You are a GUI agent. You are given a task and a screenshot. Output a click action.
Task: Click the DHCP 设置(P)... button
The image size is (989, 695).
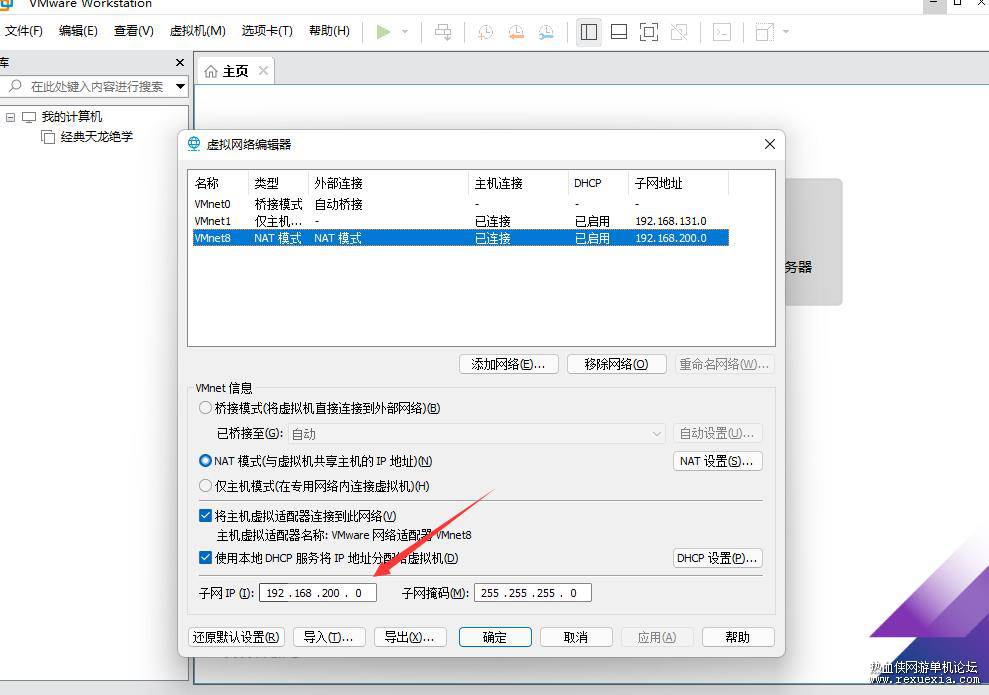click(718, 558)
